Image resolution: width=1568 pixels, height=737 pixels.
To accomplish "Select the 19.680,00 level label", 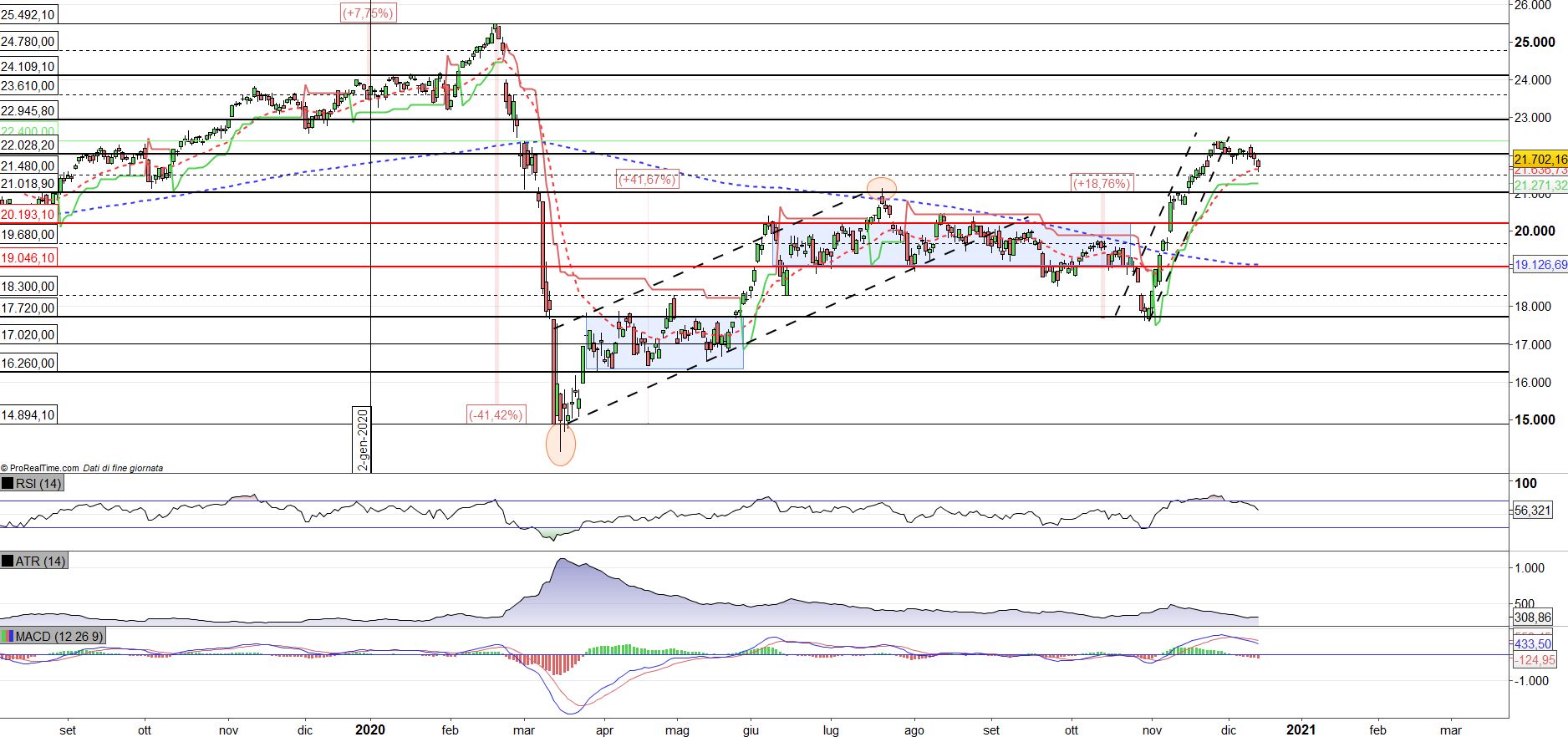I will 28,236.
